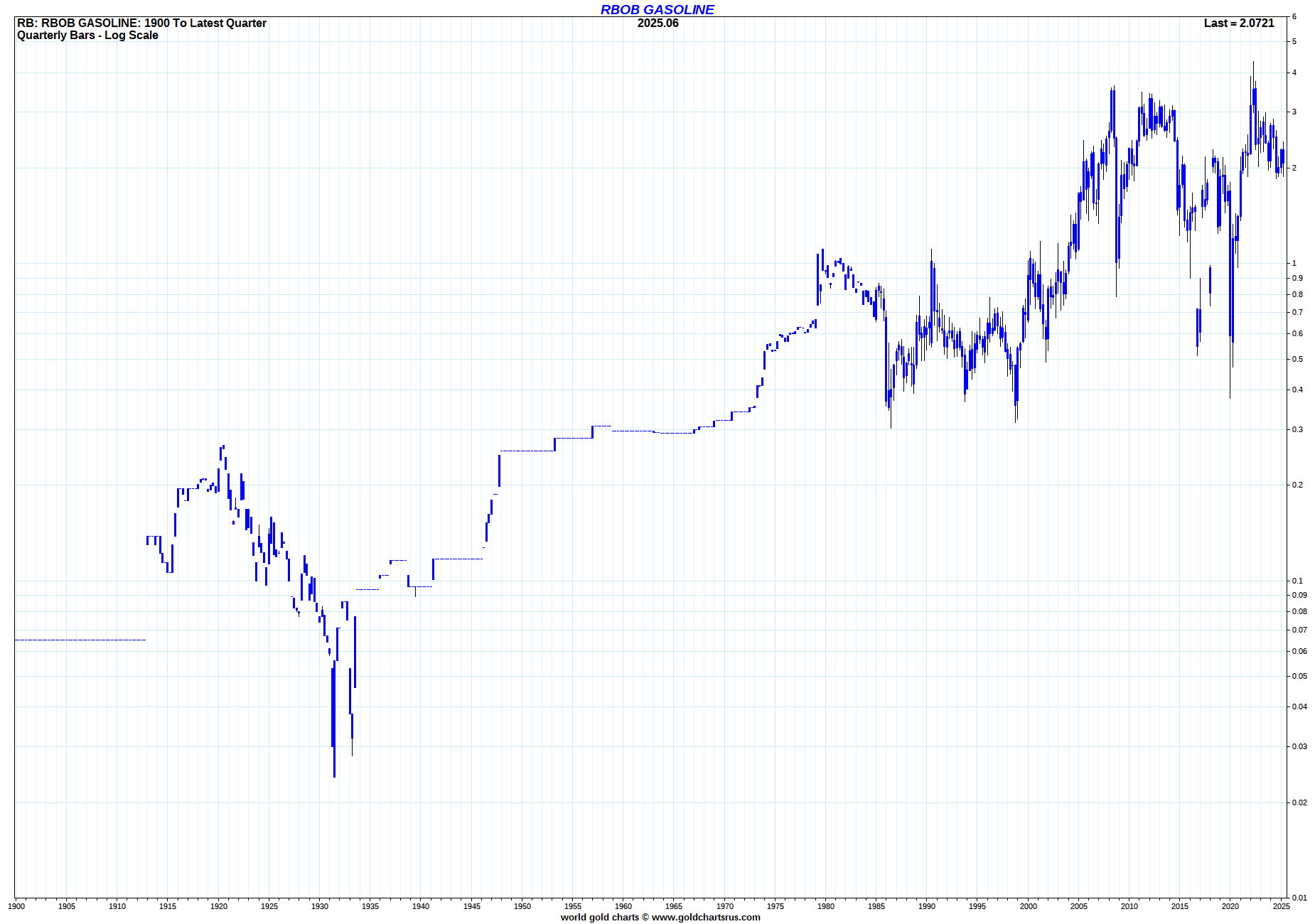
Task: Click the 1950 x-axis label
Action: [522, 906]
